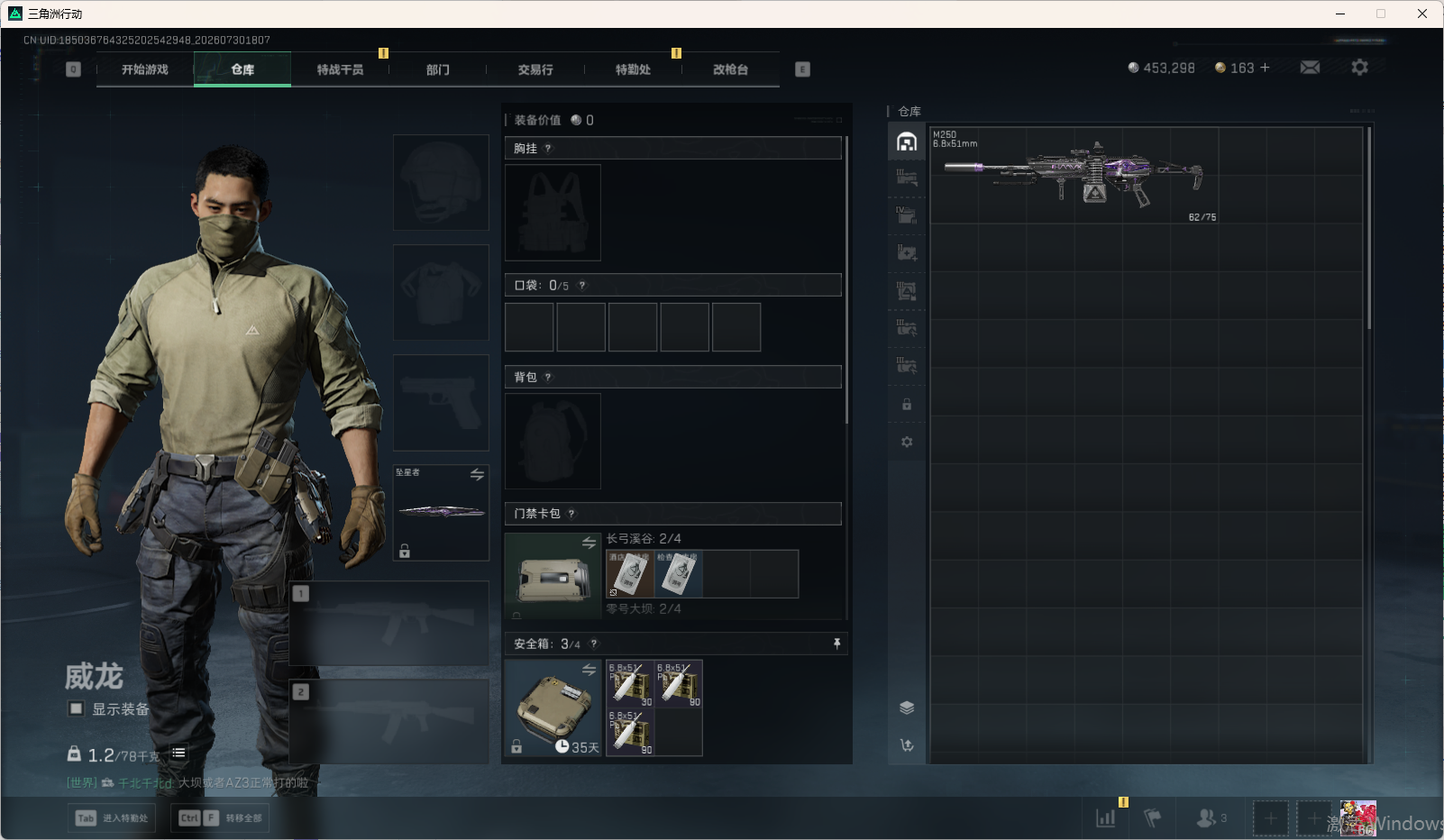The width and height of the screenshot is (1444, 840).
Task: Click the empty pistol slot
Action: click(x=441, y=402)
